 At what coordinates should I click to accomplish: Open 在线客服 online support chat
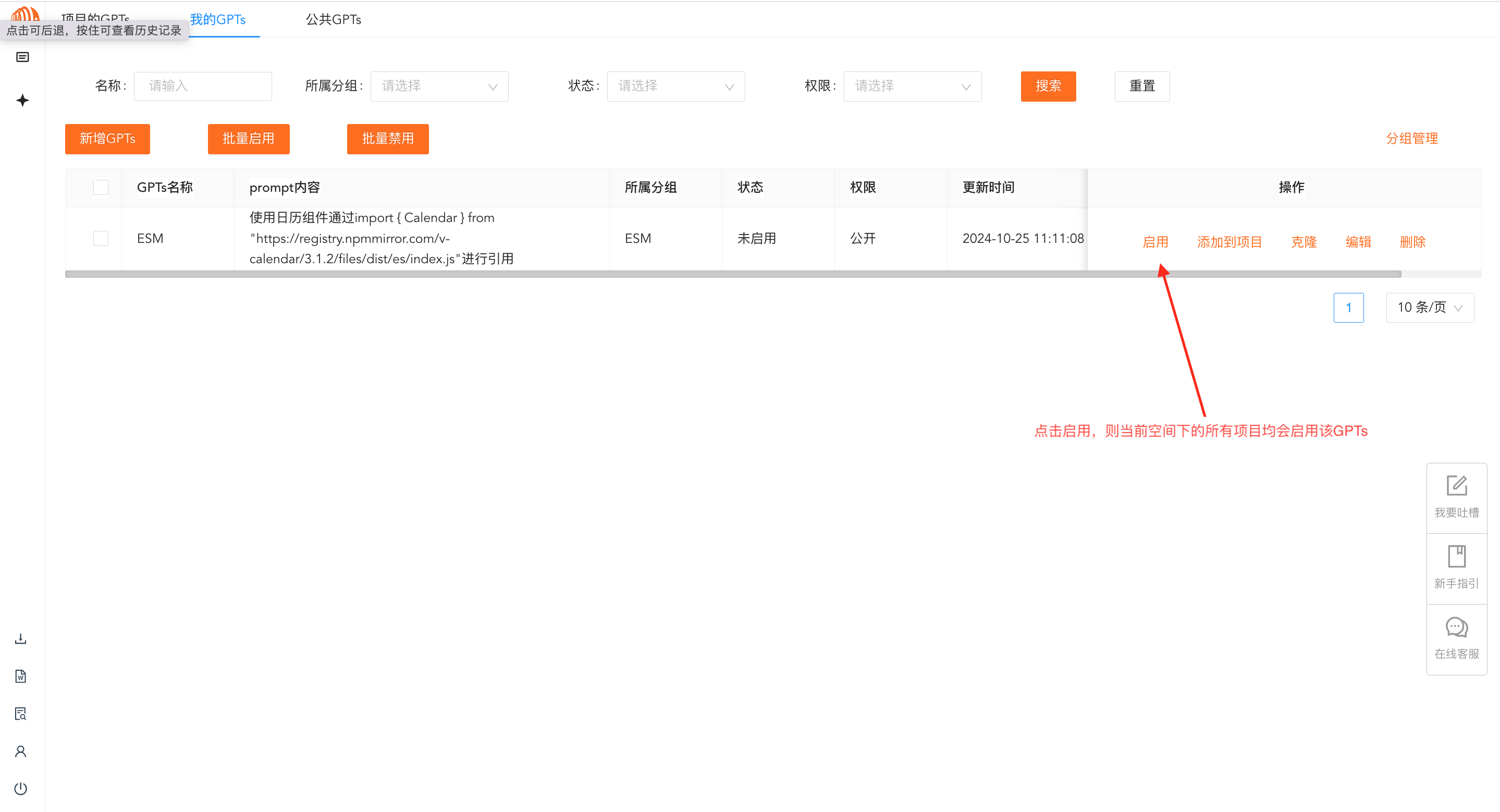point(1456,638)
